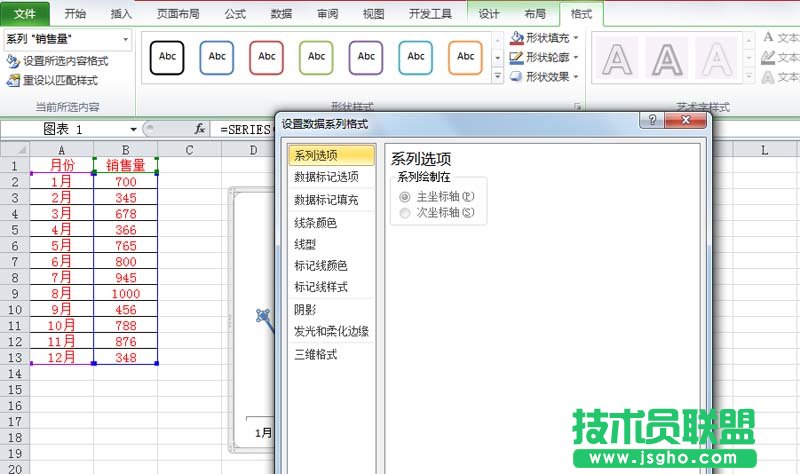800x474 pixels.
Task: Select 系列选项 in dialog list
Action: click(x=332, y=156)
